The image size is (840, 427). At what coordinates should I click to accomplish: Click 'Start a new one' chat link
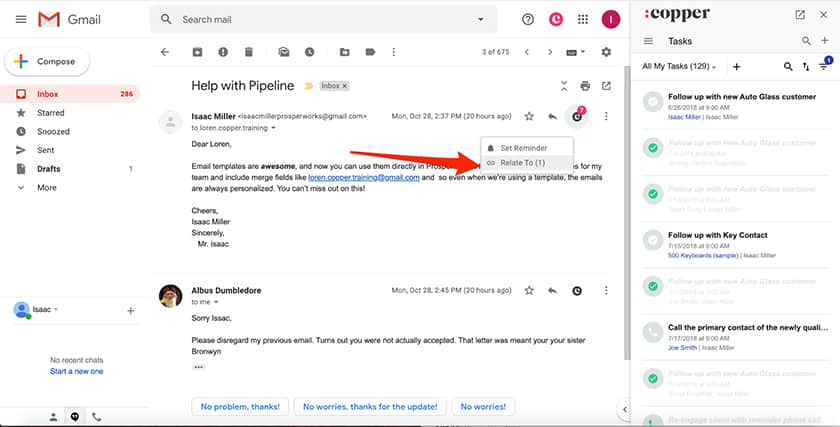click(x=77, y=371)
